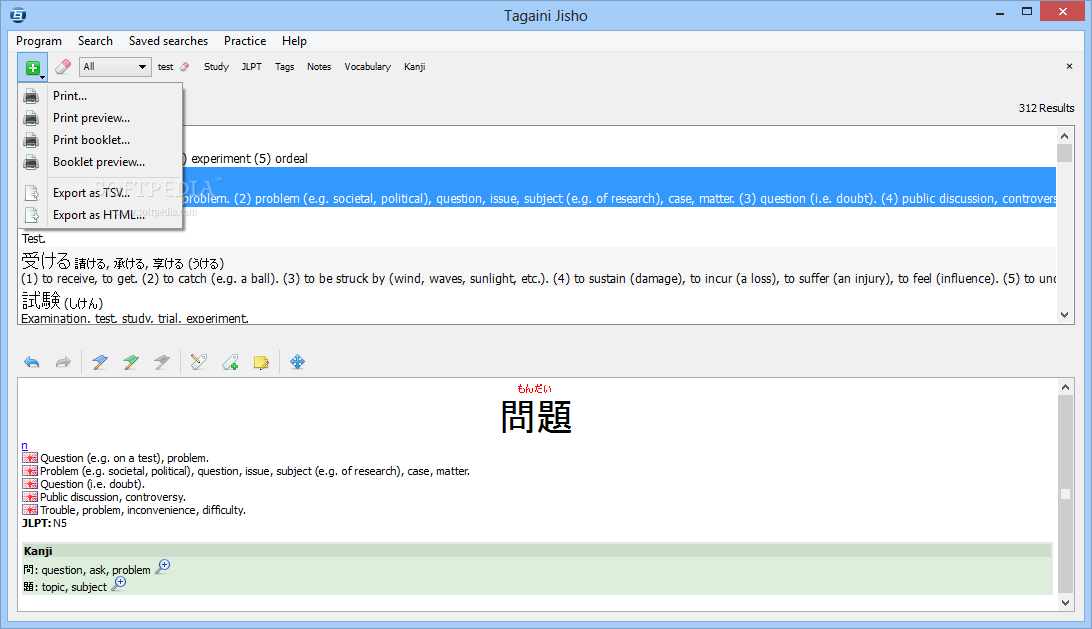Select the 試験 (しけん) result entry
The width and height of the screenshot is (1092, 629).
pos(538,306)
